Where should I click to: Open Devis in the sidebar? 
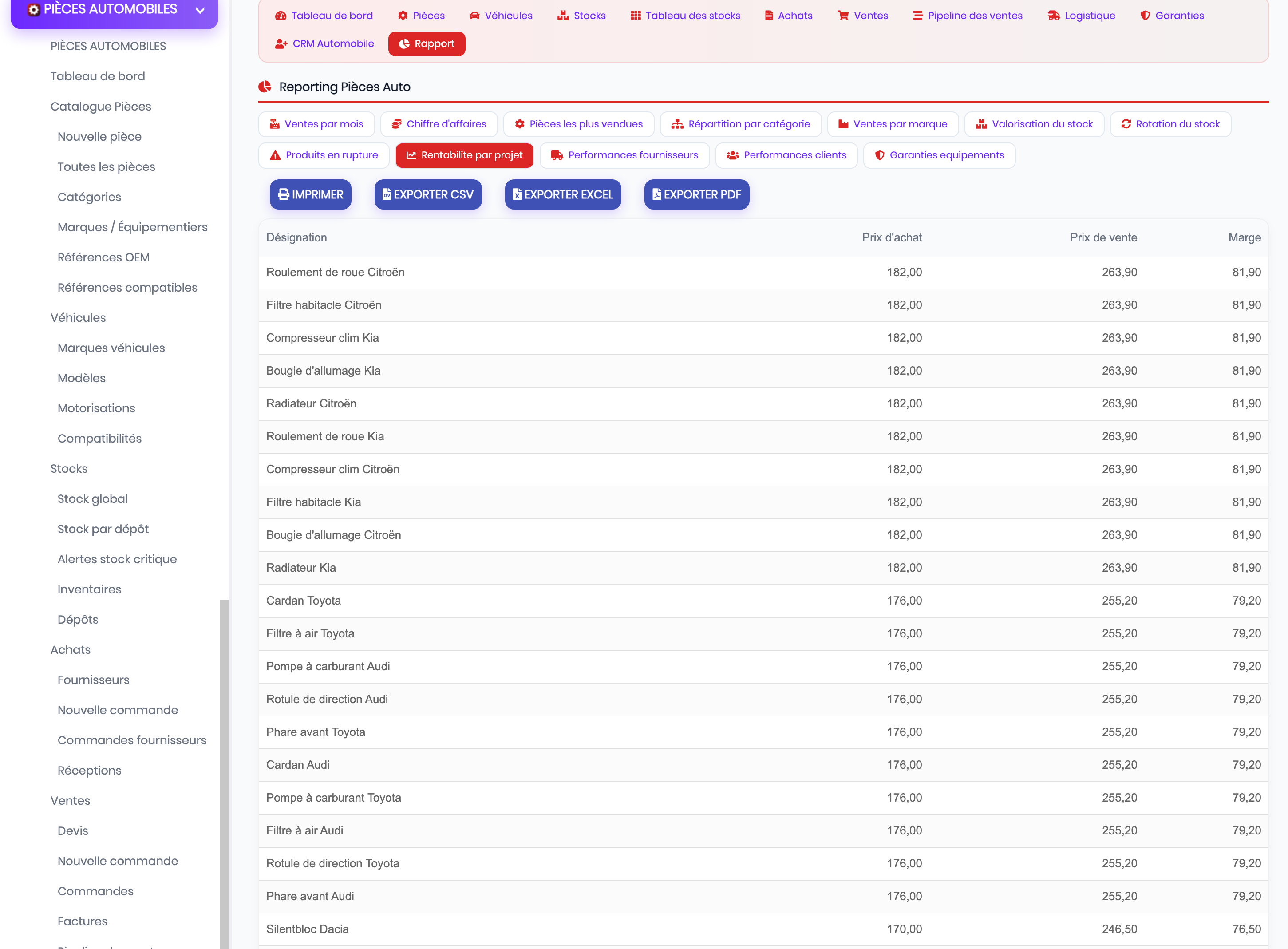coord(73,830)
